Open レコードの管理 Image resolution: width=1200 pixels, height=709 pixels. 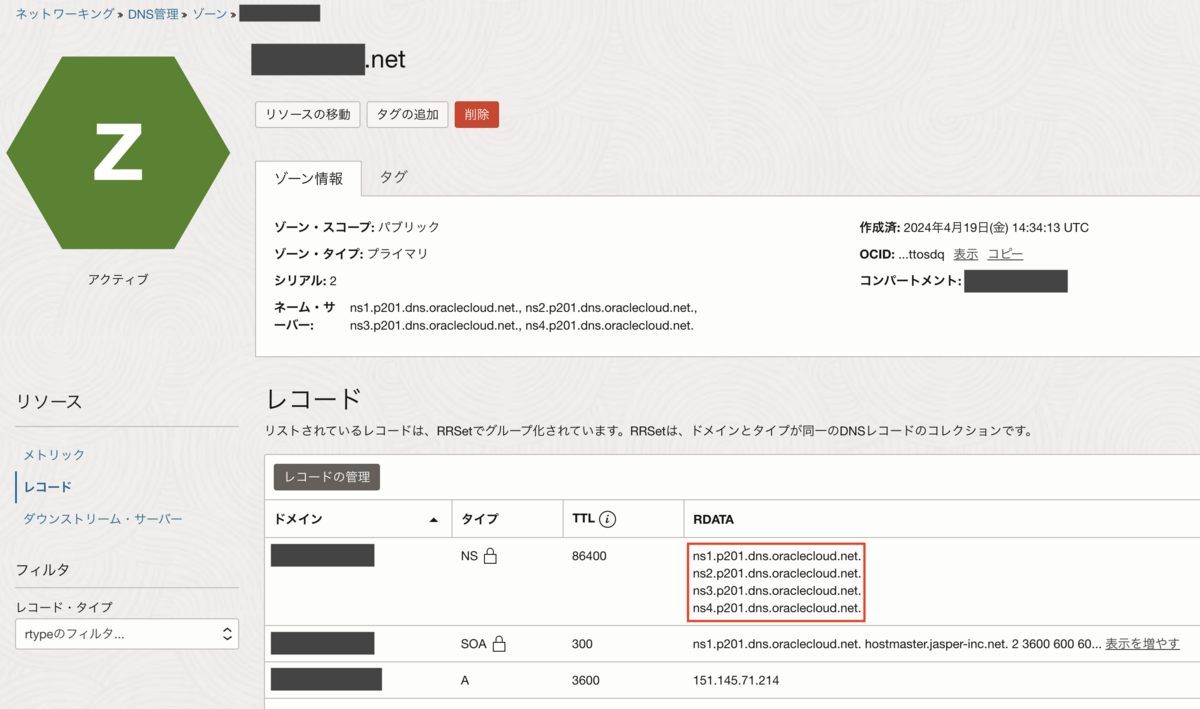[325, 477]
